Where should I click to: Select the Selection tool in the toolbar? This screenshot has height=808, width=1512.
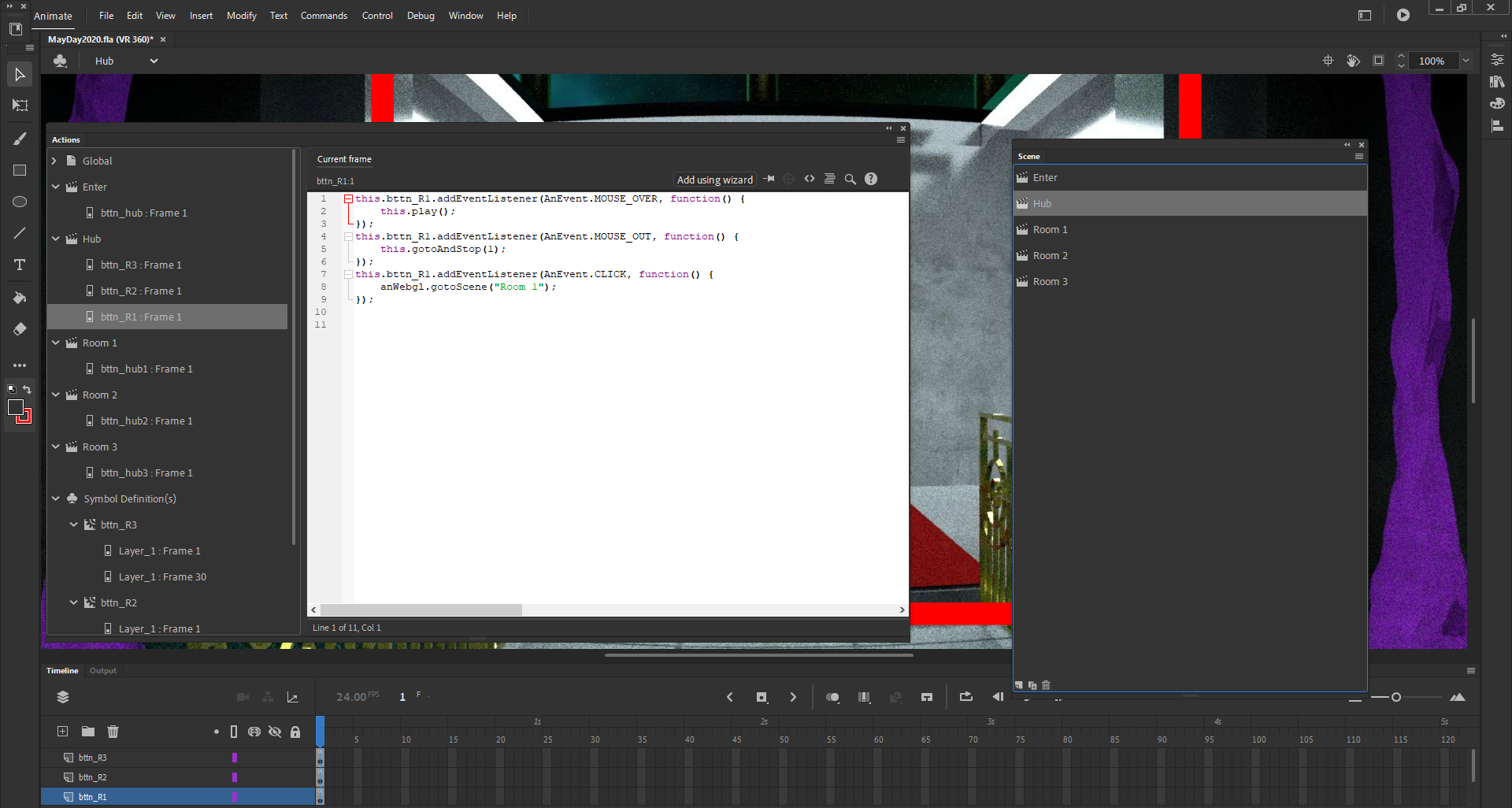(x=19, y=74)
